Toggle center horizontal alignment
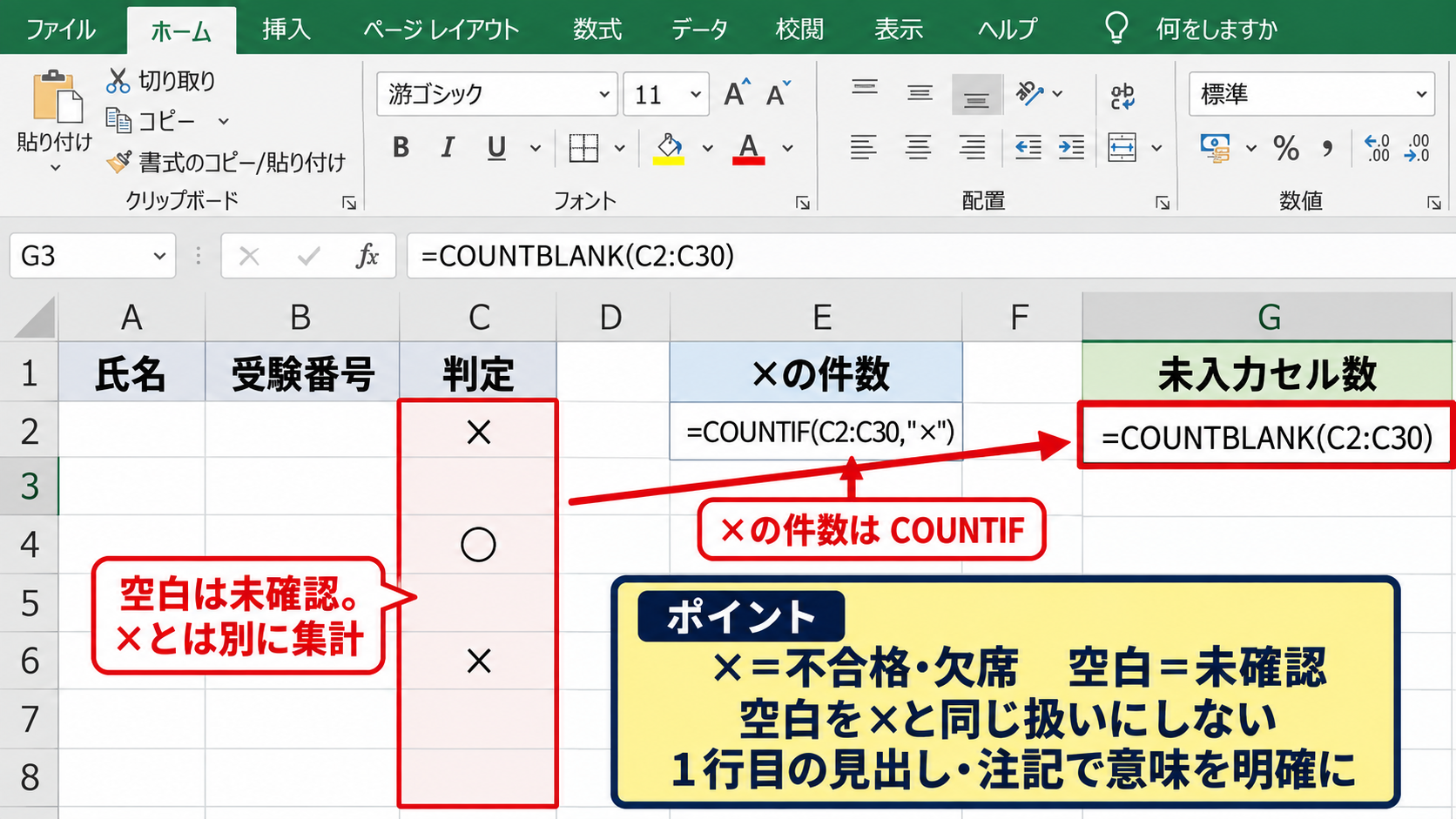This screenshot has width=1456, height=819. tap(918, 148)
